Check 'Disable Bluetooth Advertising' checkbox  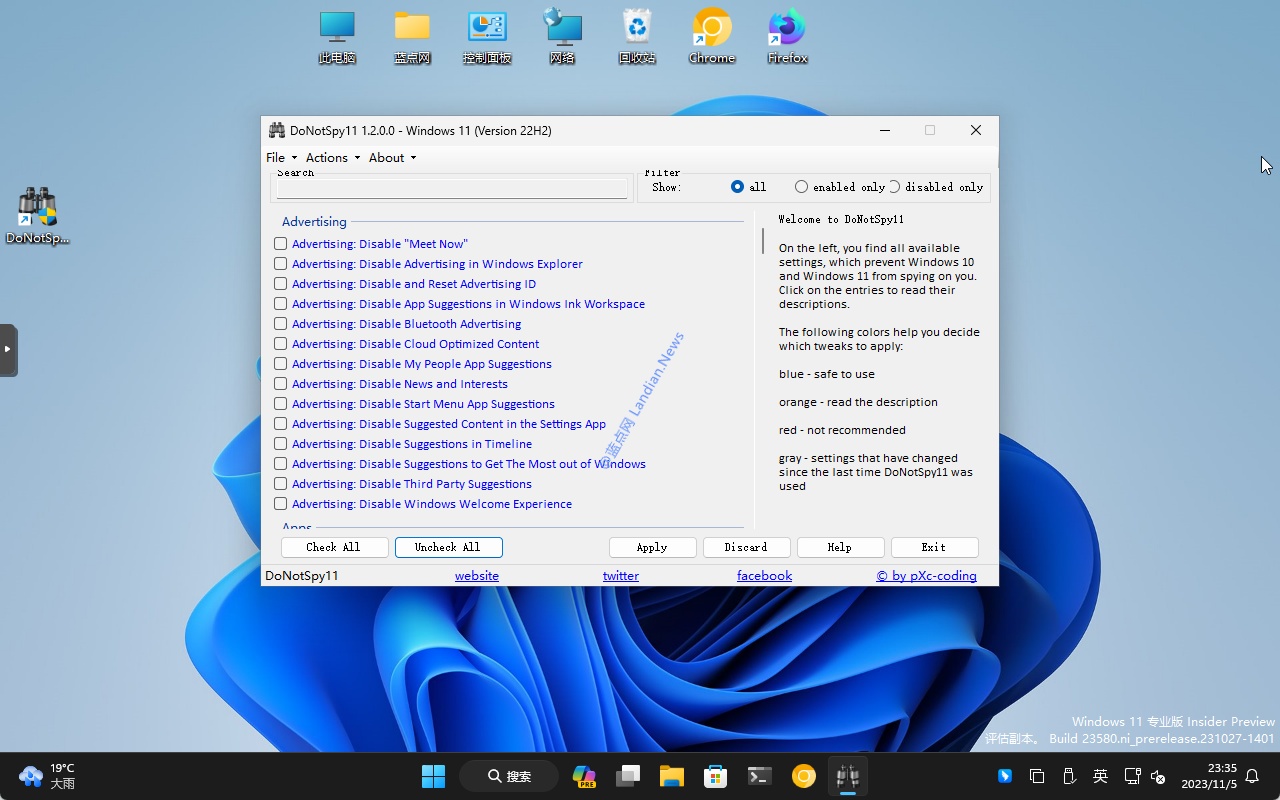point(281,324)
